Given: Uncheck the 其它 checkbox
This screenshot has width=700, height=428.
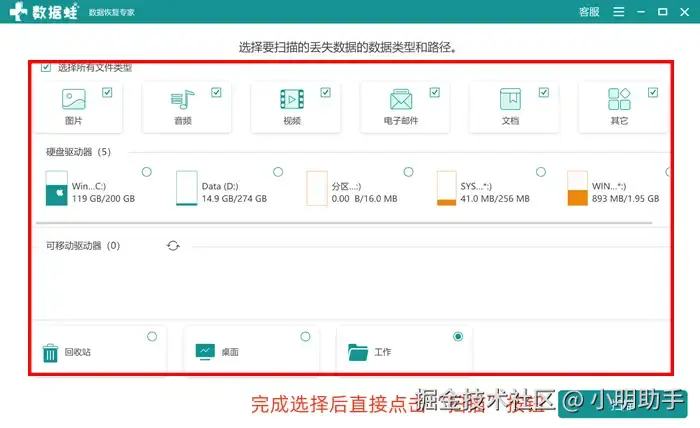Looking at the screenshot, I should (653, 92).
